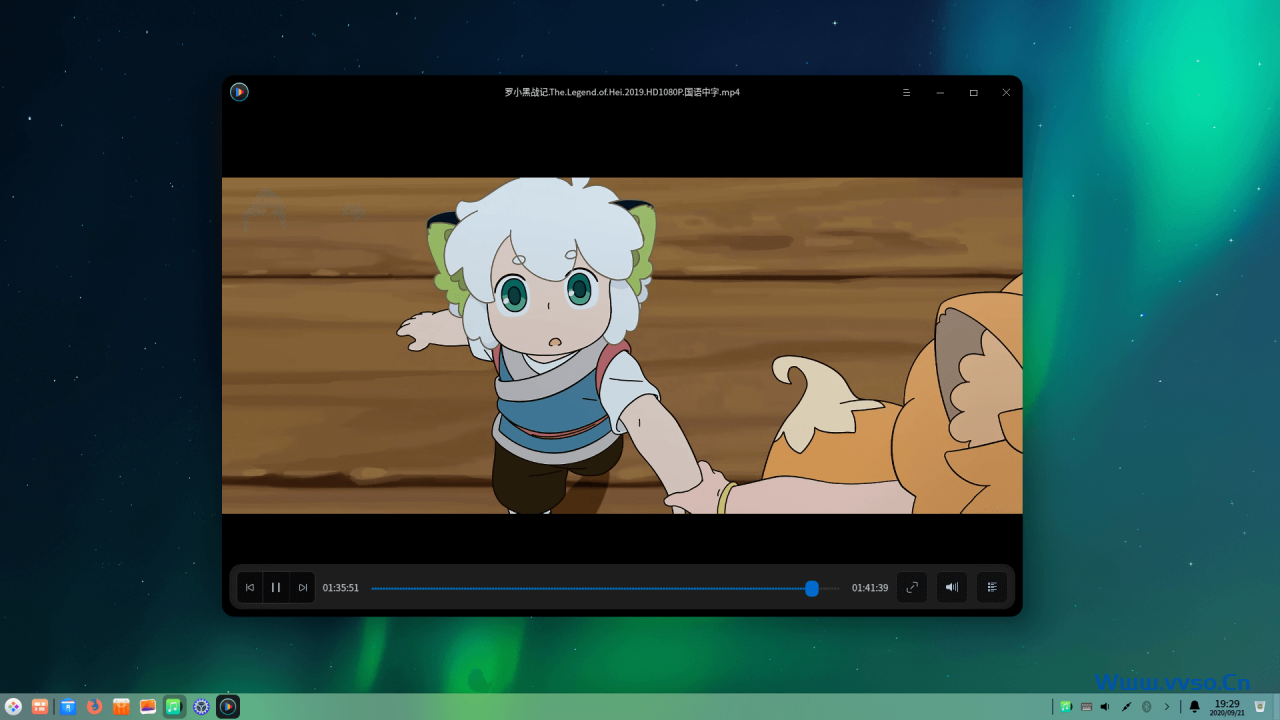1280x720 pixels.
Task: Skip to the next video
Action: [x=302, y=588]
